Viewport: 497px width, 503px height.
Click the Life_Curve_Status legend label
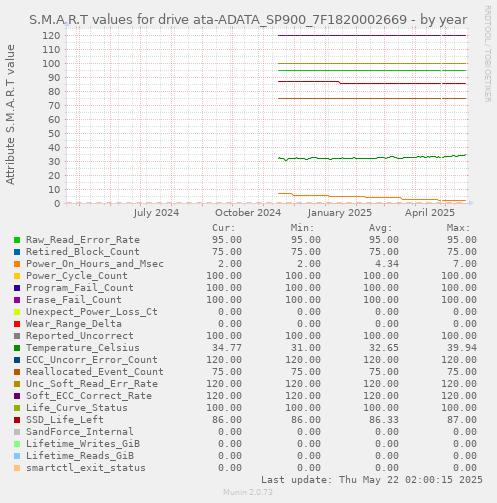(x=77, y=408)
